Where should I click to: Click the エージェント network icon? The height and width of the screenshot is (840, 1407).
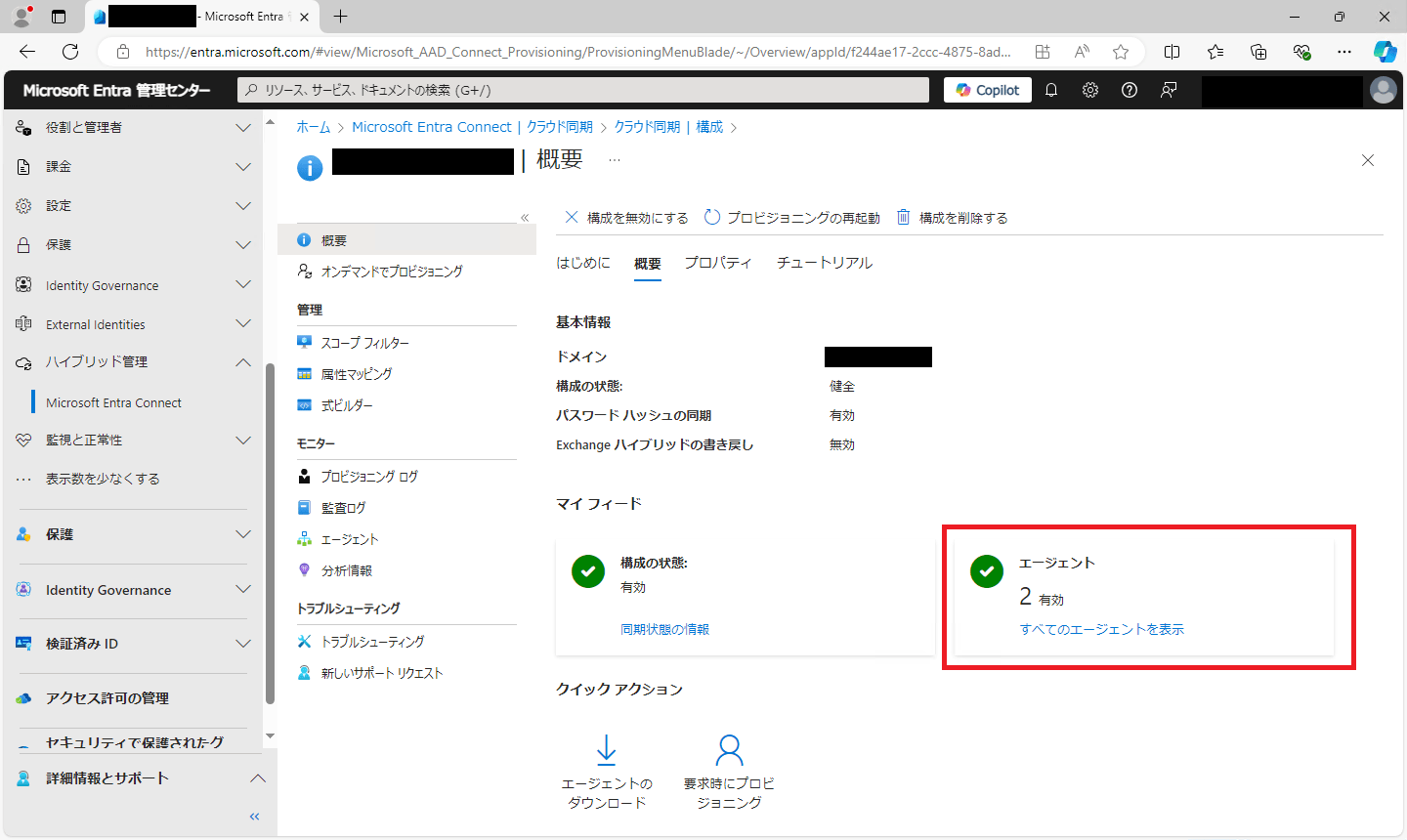(x=304, y=539)
